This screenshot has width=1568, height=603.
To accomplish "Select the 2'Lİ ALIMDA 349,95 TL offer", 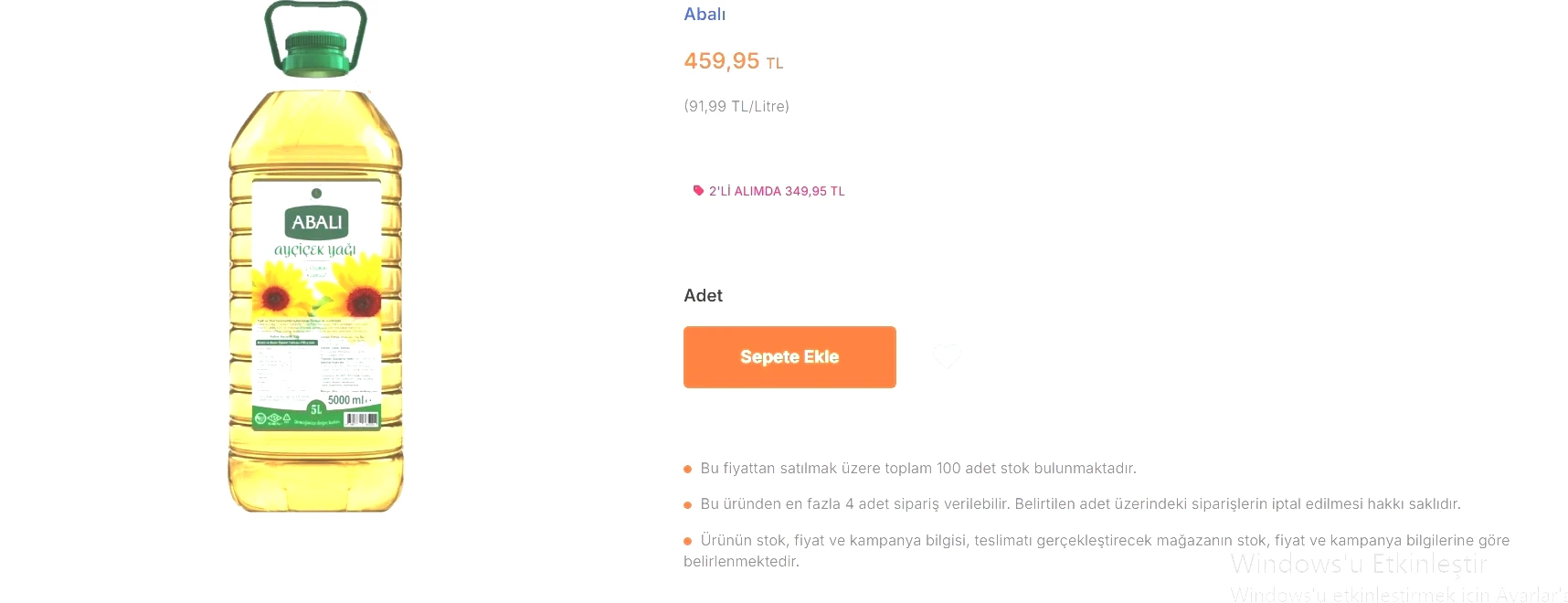I will (x=776, y=191).
